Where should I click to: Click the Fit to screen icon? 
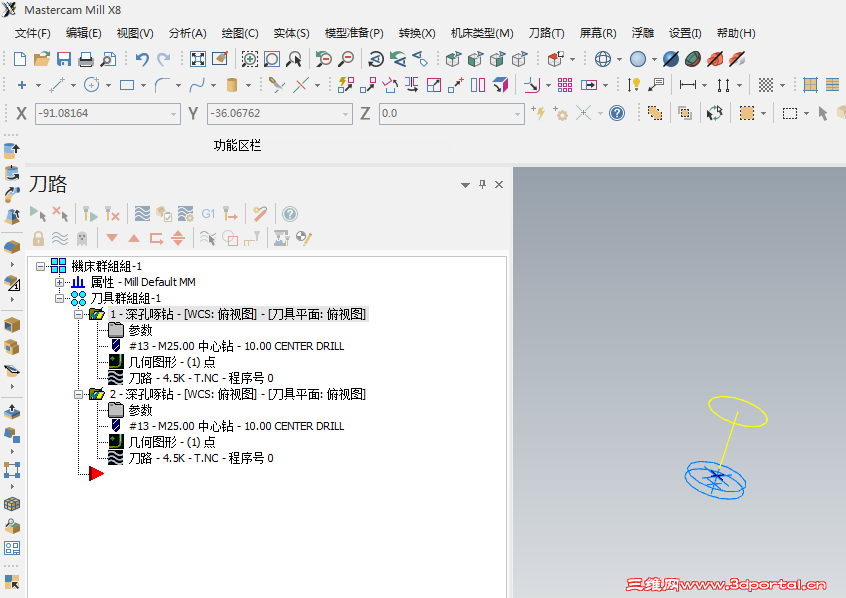point(198,59)
